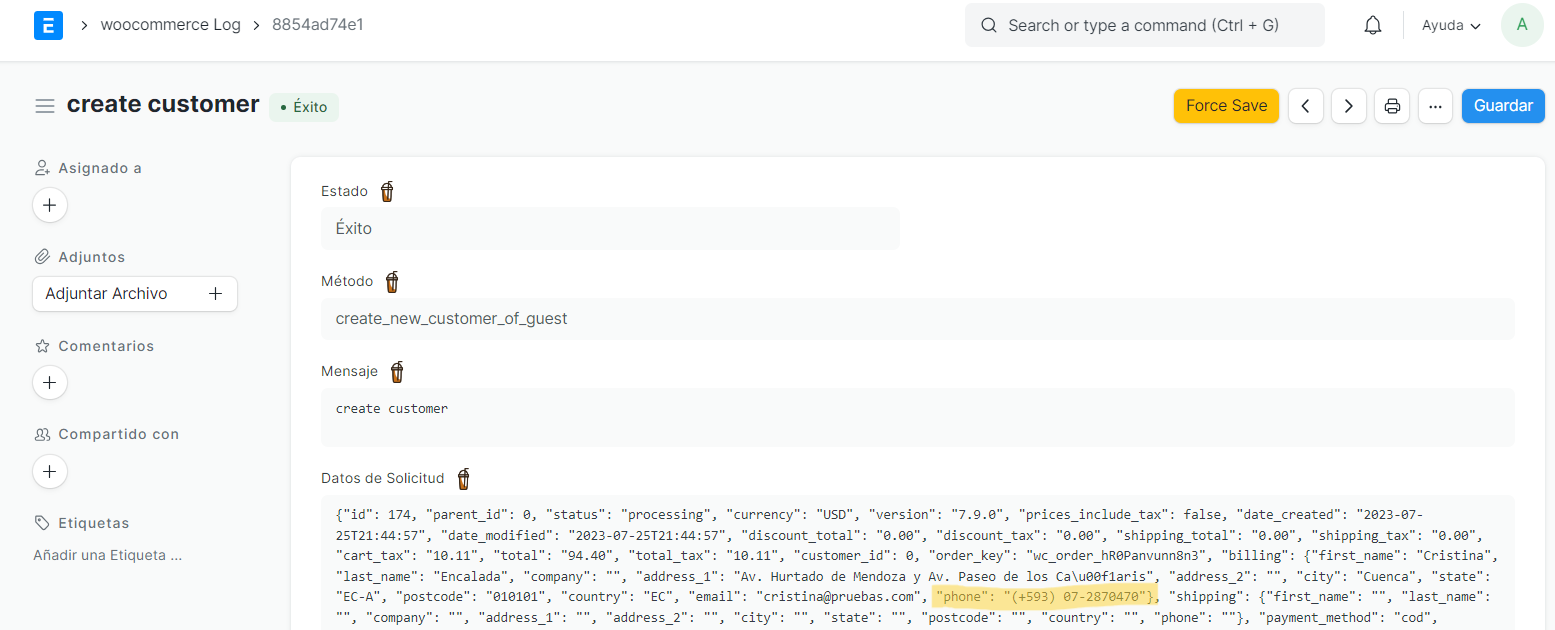The width and height of the screenshot is (1555, 630).
Task: Click the trash icon beside Mensaje
Action: (397, 371)
